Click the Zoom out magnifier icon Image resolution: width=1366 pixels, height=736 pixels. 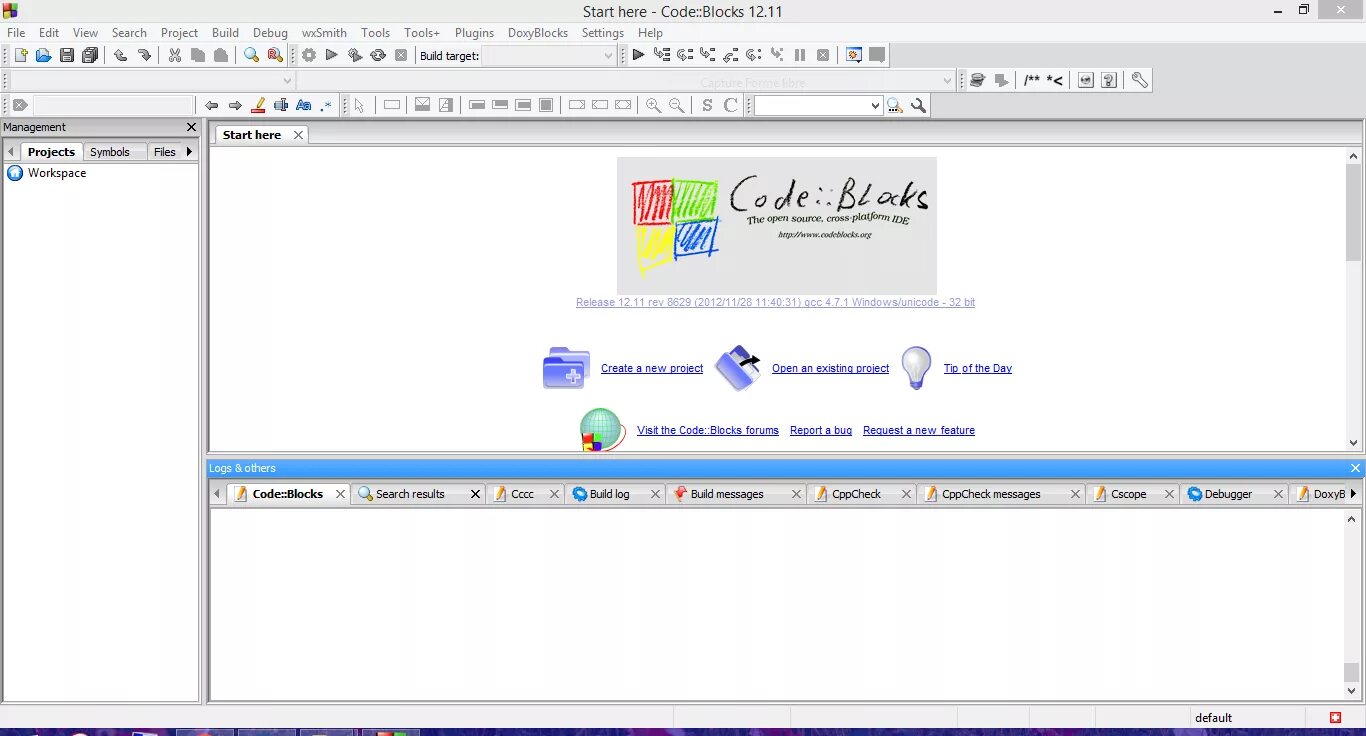(x=677, y=105)
